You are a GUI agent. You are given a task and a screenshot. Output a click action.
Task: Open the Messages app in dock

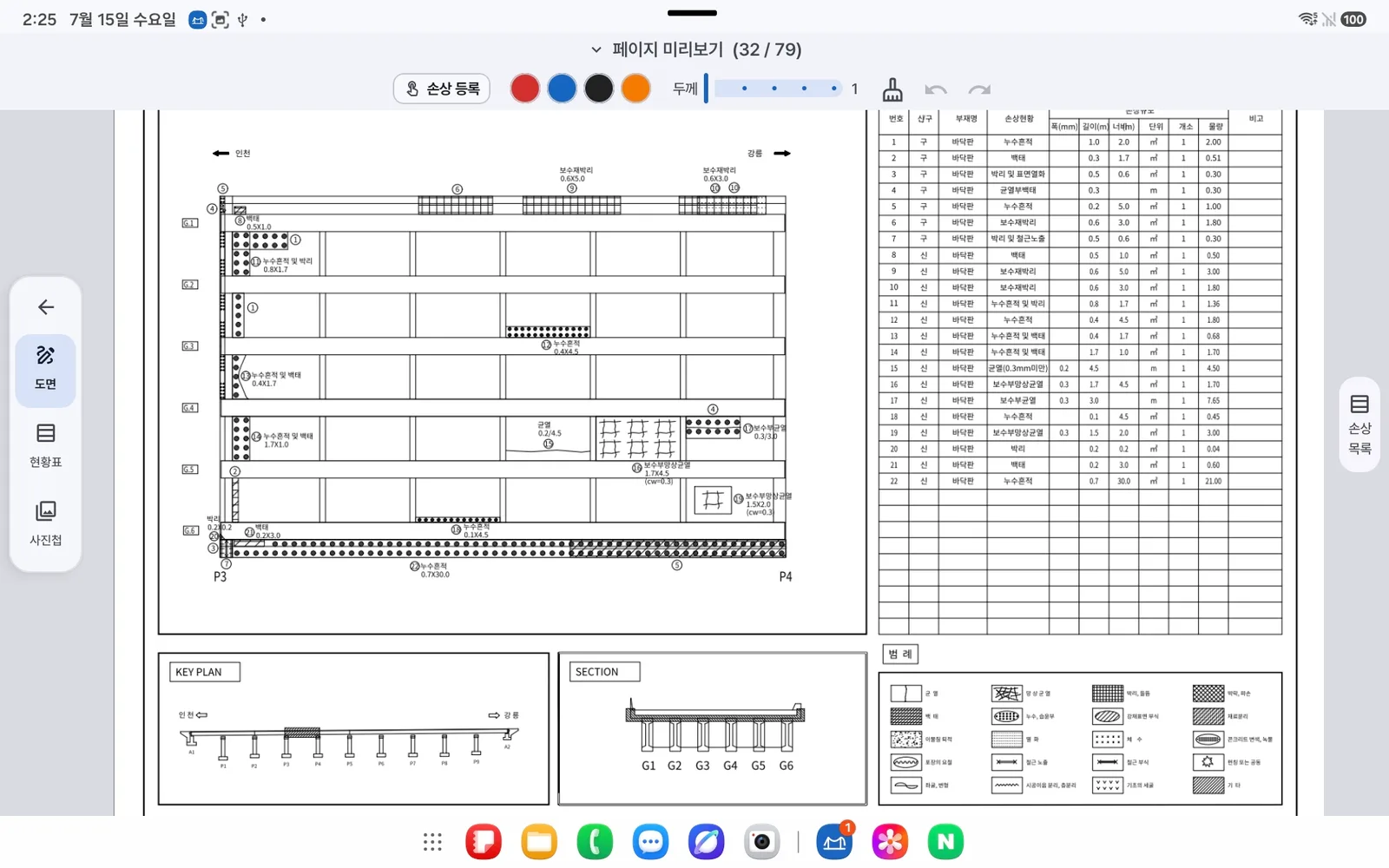[x=650, y=841]
